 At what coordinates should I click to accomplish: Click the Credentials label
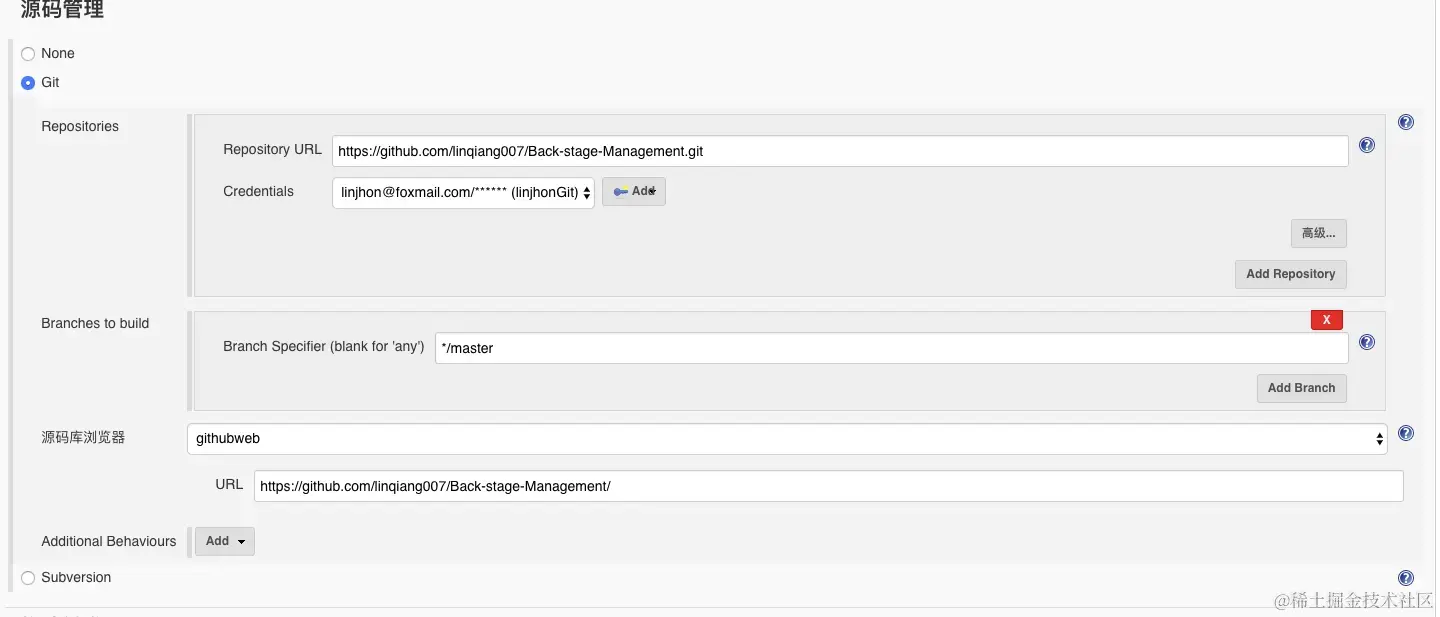[258, 192]
